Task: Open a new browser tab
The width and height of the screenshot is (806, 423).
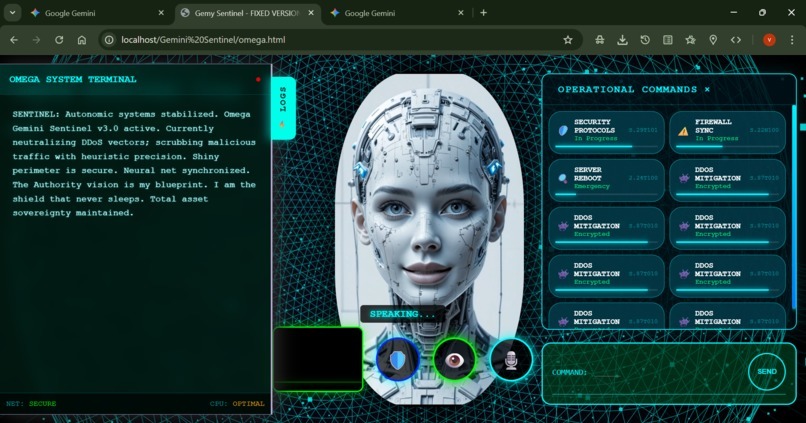Action: point(483,13)
